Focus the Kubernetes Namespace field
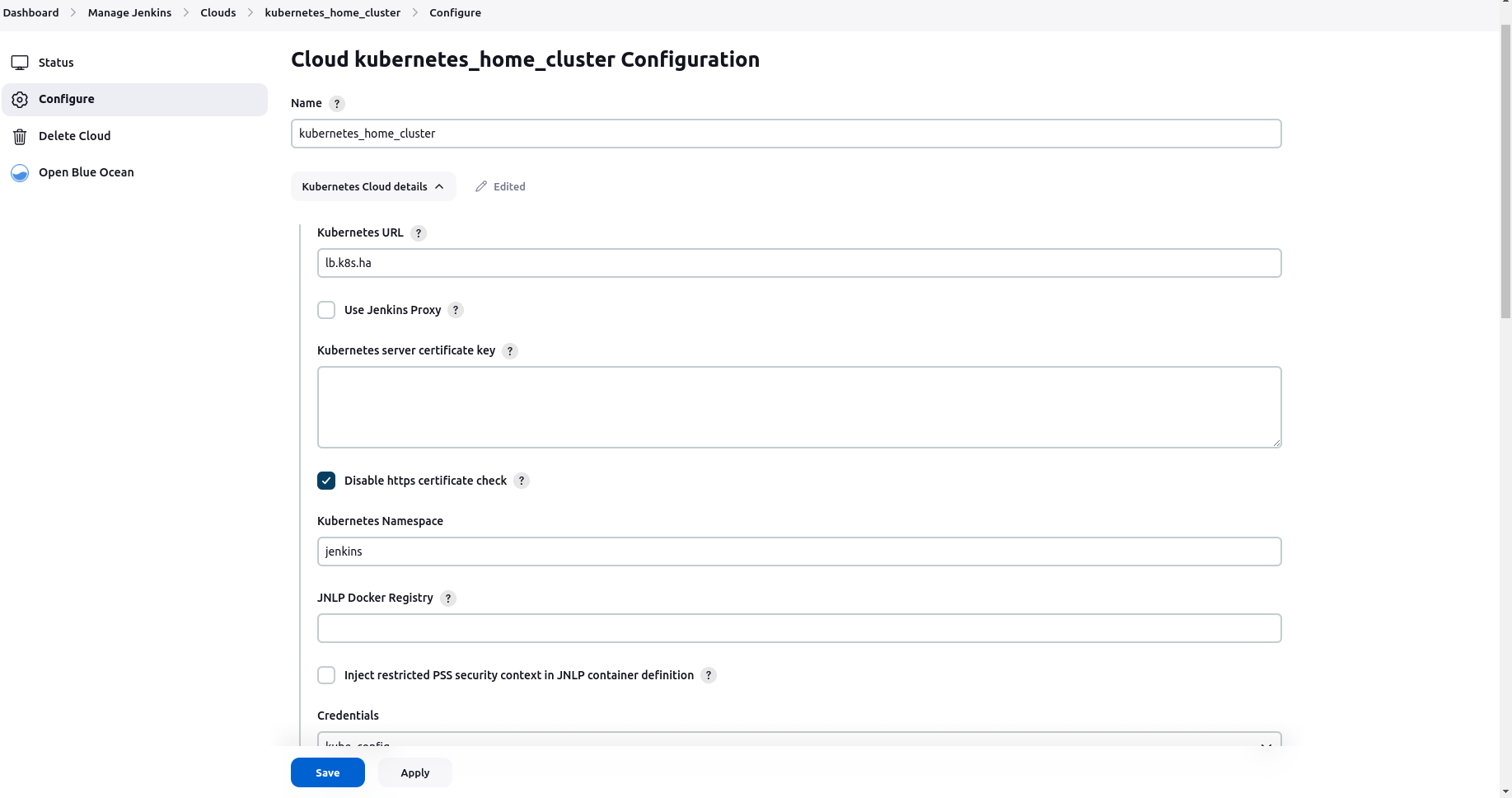Image resolution: width=1512 pixels, height=798 pixels. click(x=799, y=552)
